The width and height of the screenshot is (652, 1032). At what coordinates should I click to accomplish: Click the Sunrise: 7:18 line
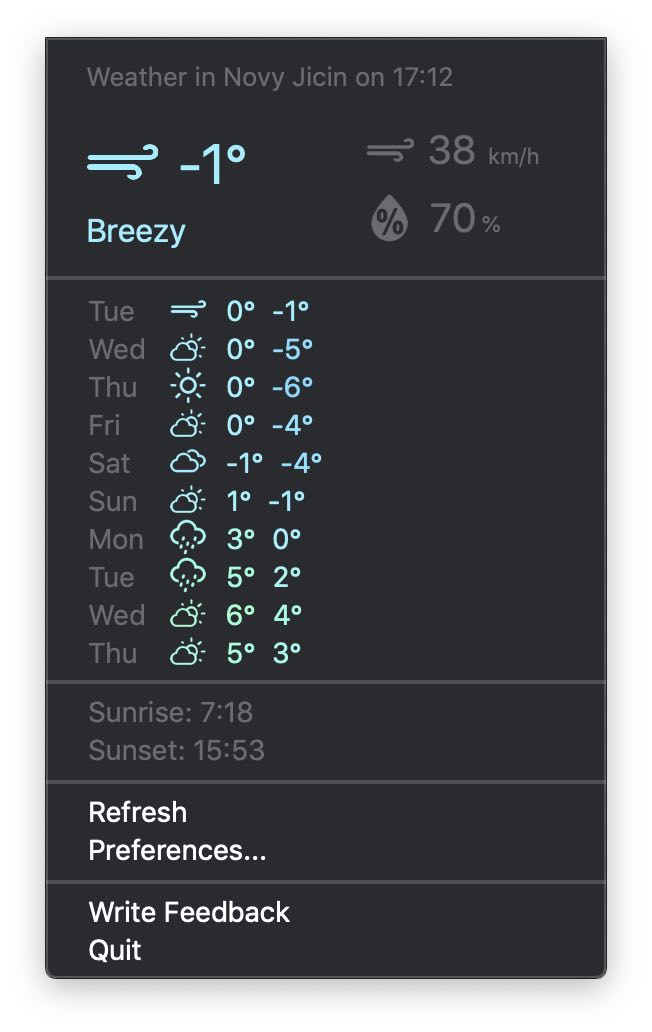pyautogui.click(x=171, y=712)
